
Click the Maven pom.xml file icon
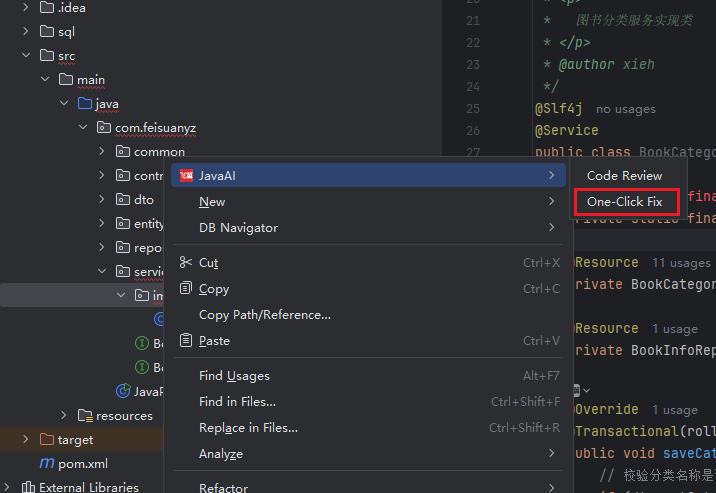coord(46,464)
